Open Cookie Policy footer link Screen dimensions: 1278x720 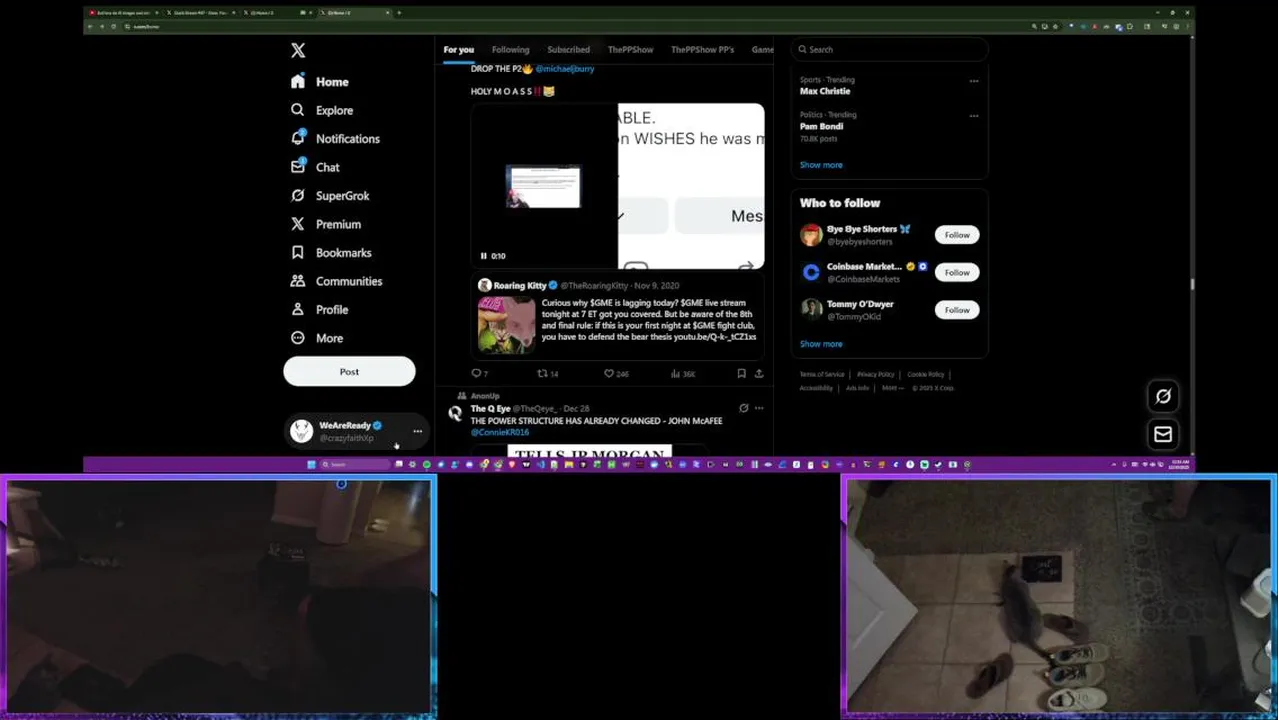coord(925,374)
